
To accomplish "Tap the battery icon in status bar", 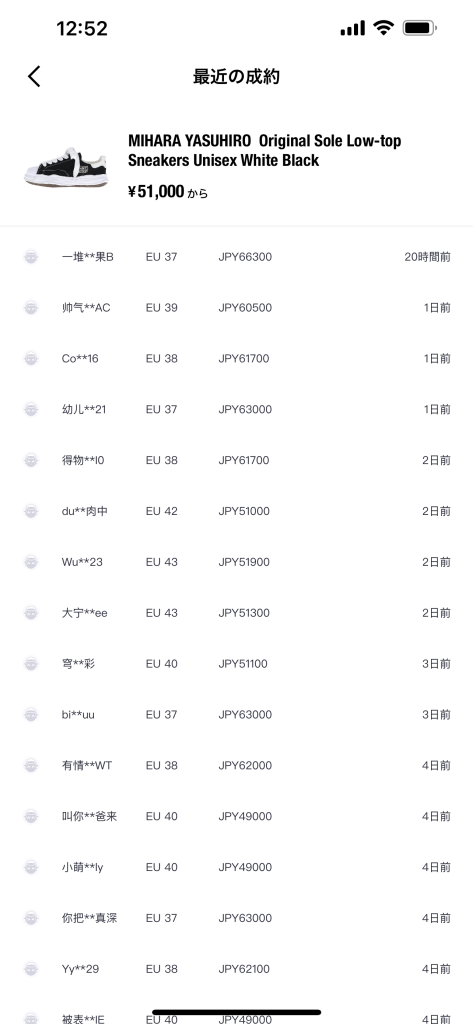I will [x=420, y=28].
